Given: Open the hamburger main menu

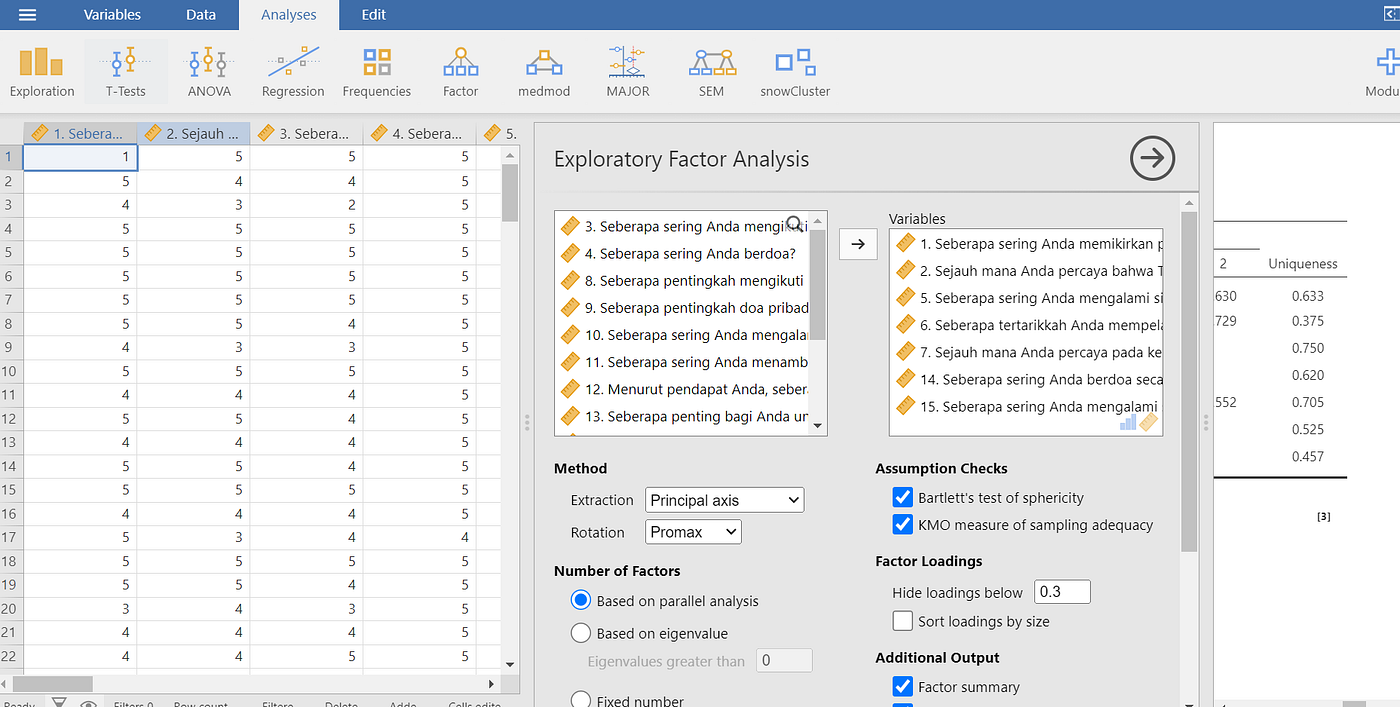Looking at the screenshot, I should (27, 14).
